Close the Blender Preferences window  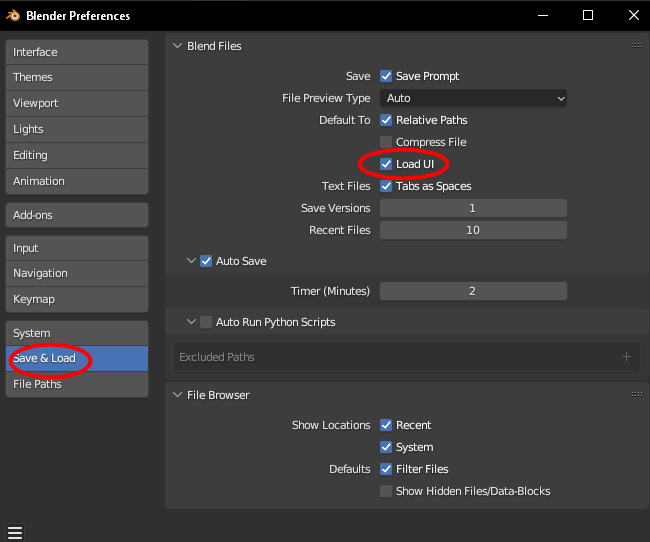point(633,16)
